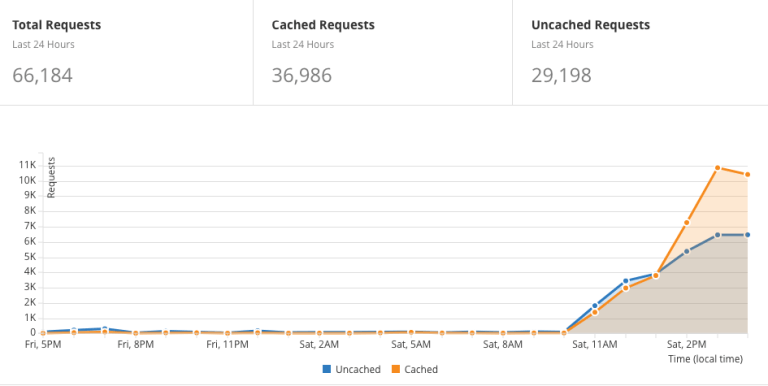Image resolution: width=768 pixels, height=386 pixels.
Task: Click the orange Cached legend color square
Action: pyautogui.click(x=396, y=369)
